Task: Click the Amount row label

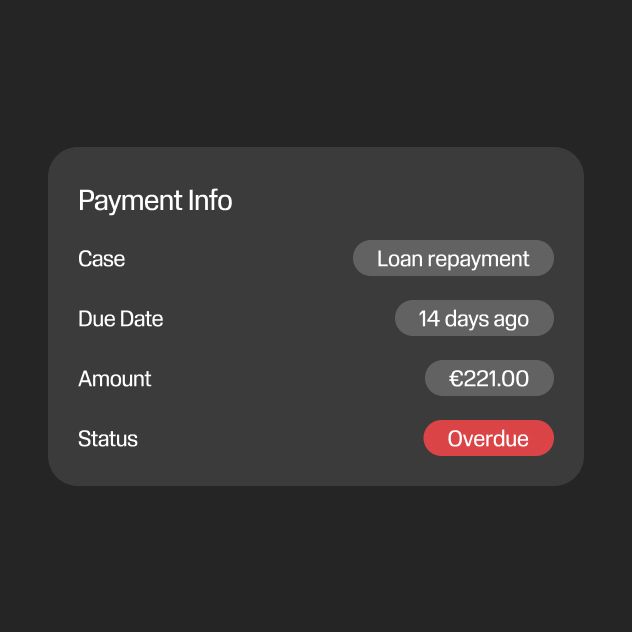Action: coord(115,378)
